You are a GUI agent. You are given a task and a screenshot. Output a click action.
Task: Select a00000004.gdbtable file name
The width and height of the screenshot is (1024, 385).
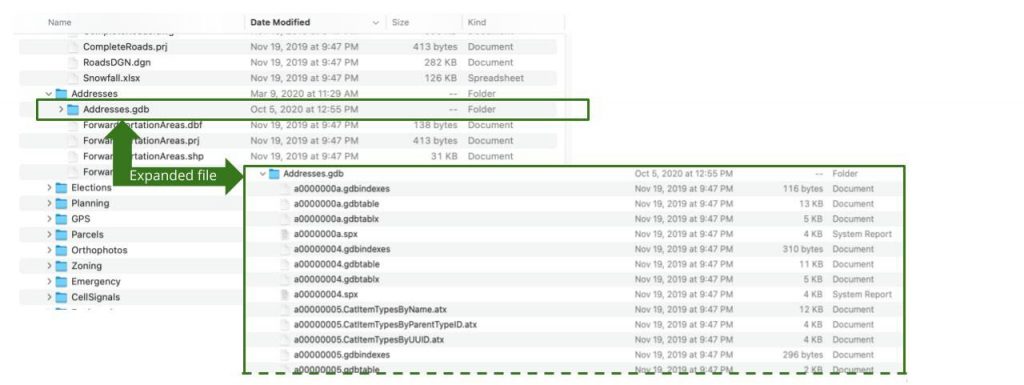click(x=336, y=264)
